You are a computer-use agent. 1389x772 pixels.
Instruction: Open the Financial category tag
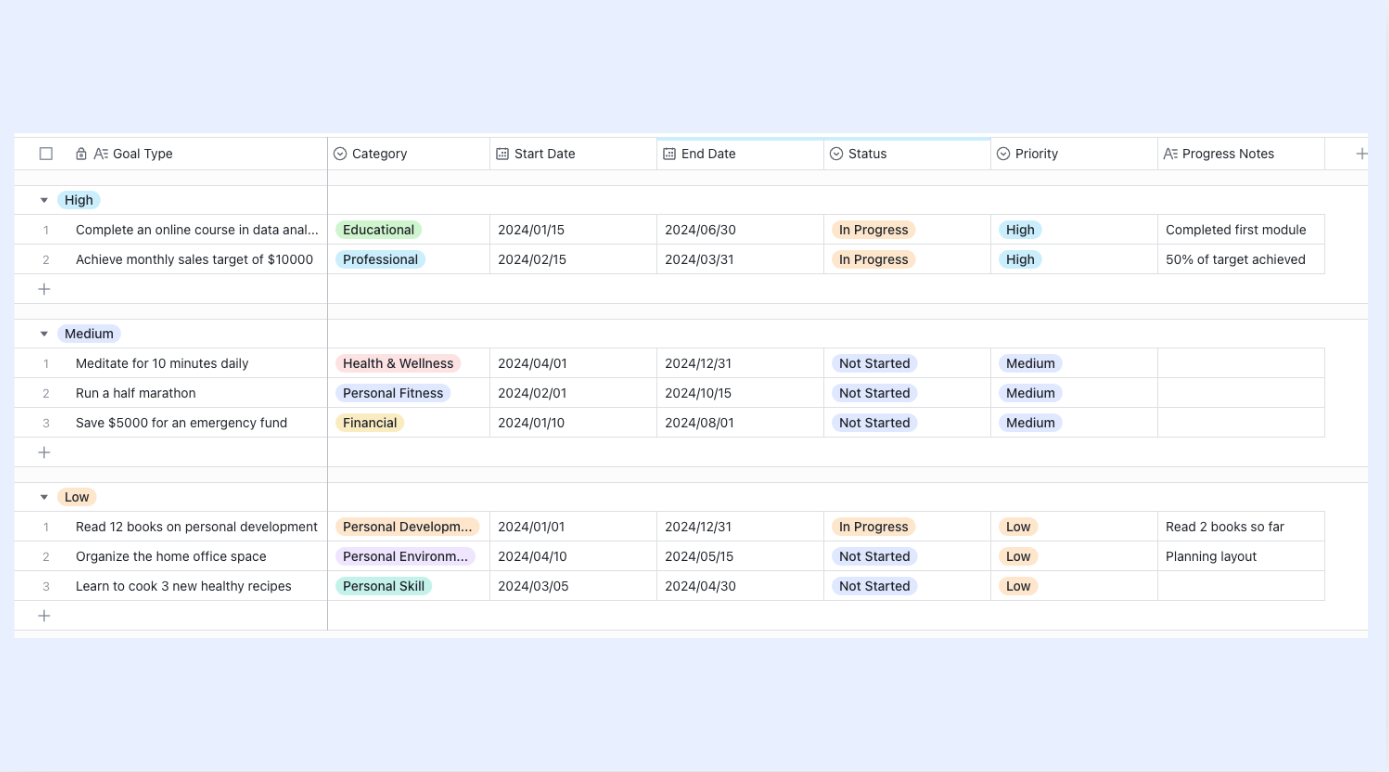pos(370,423)
